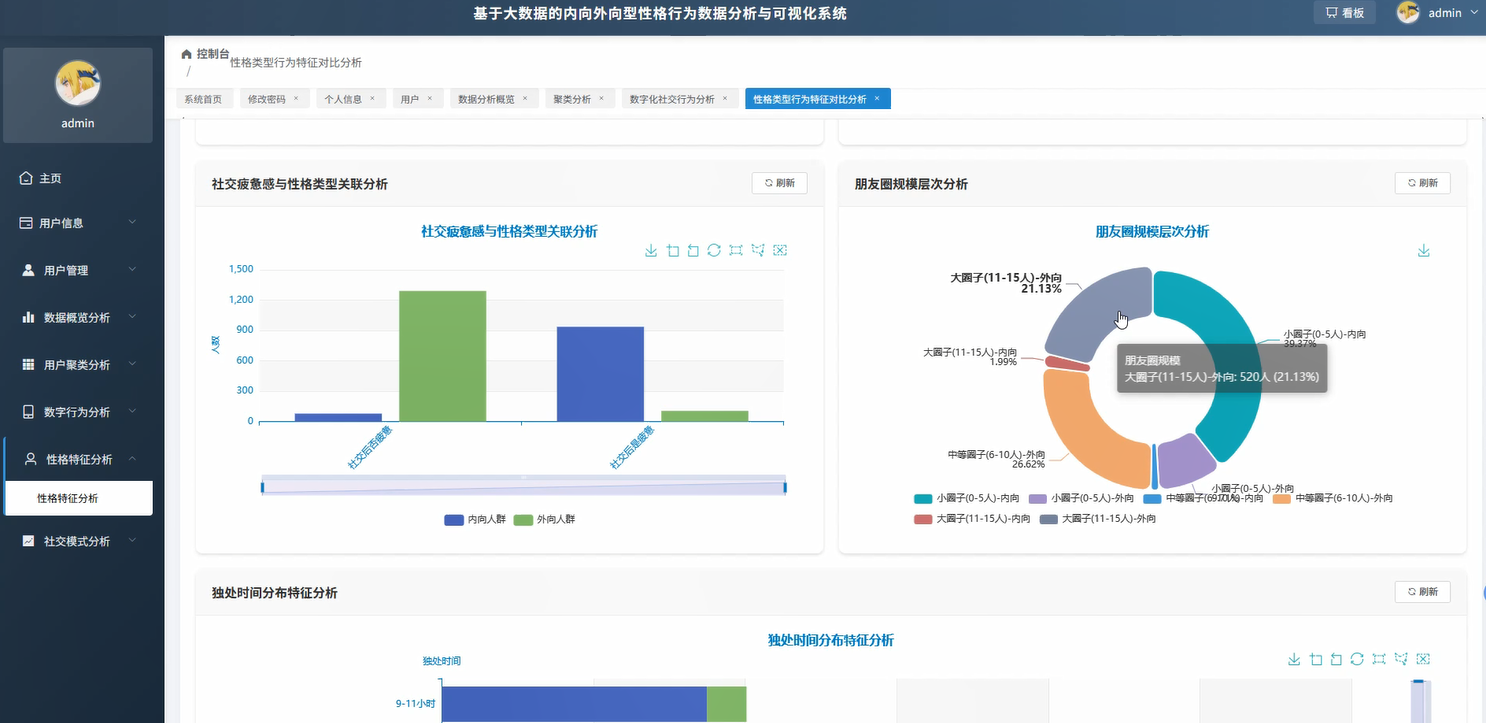The height and width of the screenshot is (723, 1486).
Task: Toggle 中等圈子(6-10人)-外向 legend entry
Action: point(1333,498)
